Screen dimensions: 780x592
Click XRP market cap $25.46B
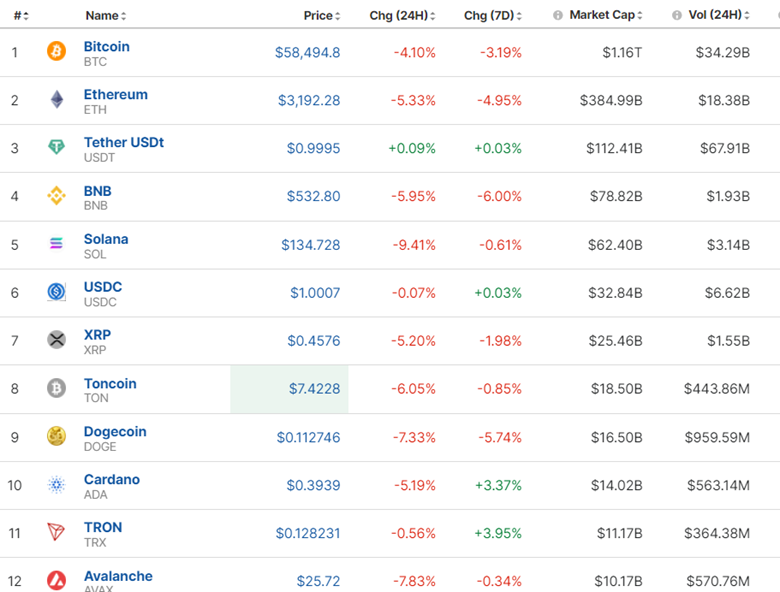click(x=615, y=341)
